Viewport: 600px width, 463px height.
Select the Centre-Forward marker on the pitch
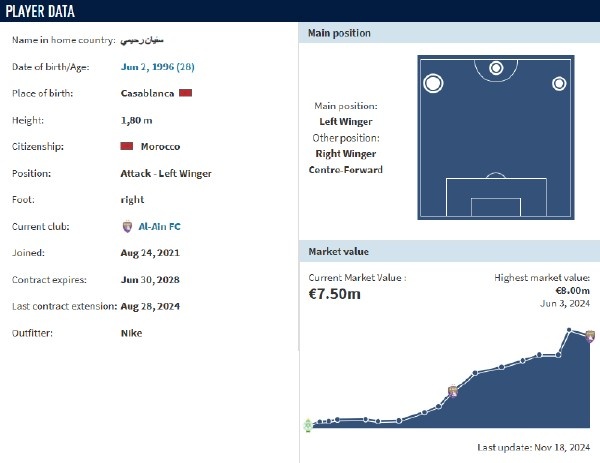pyautogui.click(x=496, y=69)
